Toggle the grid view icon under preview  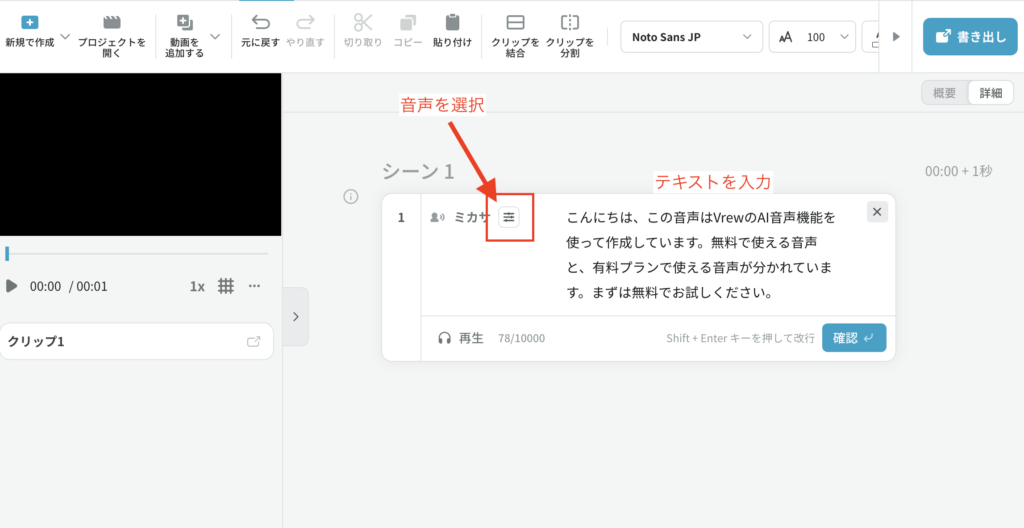(x=226, y=286)
